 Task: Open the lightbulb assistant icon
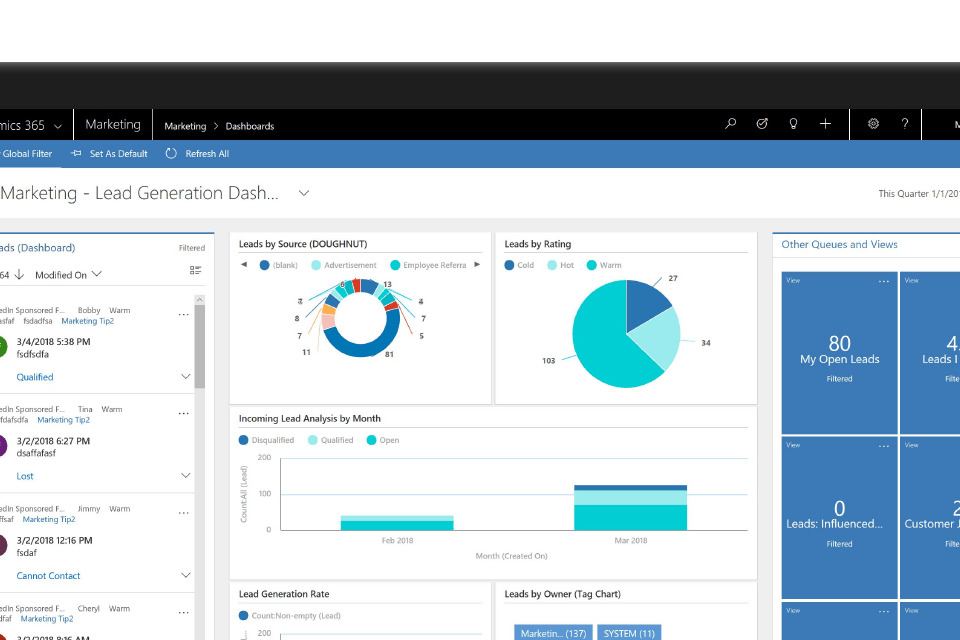point(793,124)
